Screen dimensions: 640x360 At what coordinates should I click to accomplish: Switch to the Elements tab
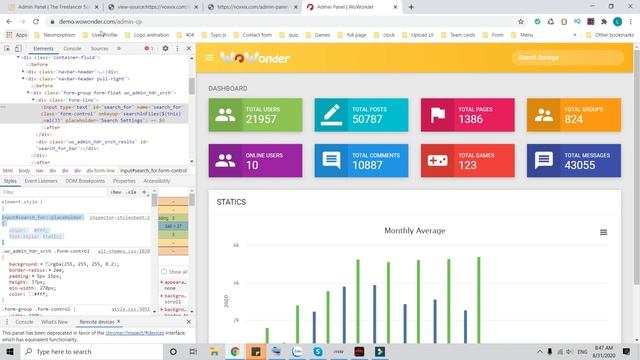point(43,49)
